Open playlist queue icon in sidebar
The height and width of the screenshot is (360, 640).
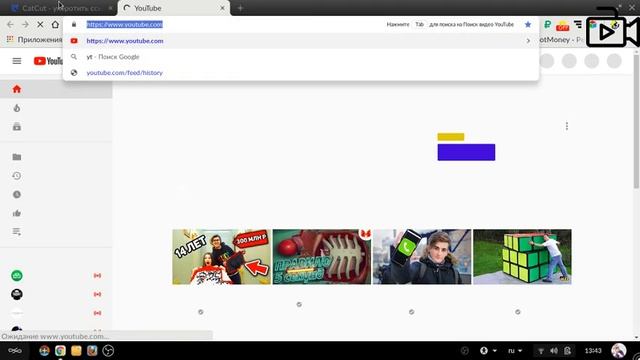[17, 232]
